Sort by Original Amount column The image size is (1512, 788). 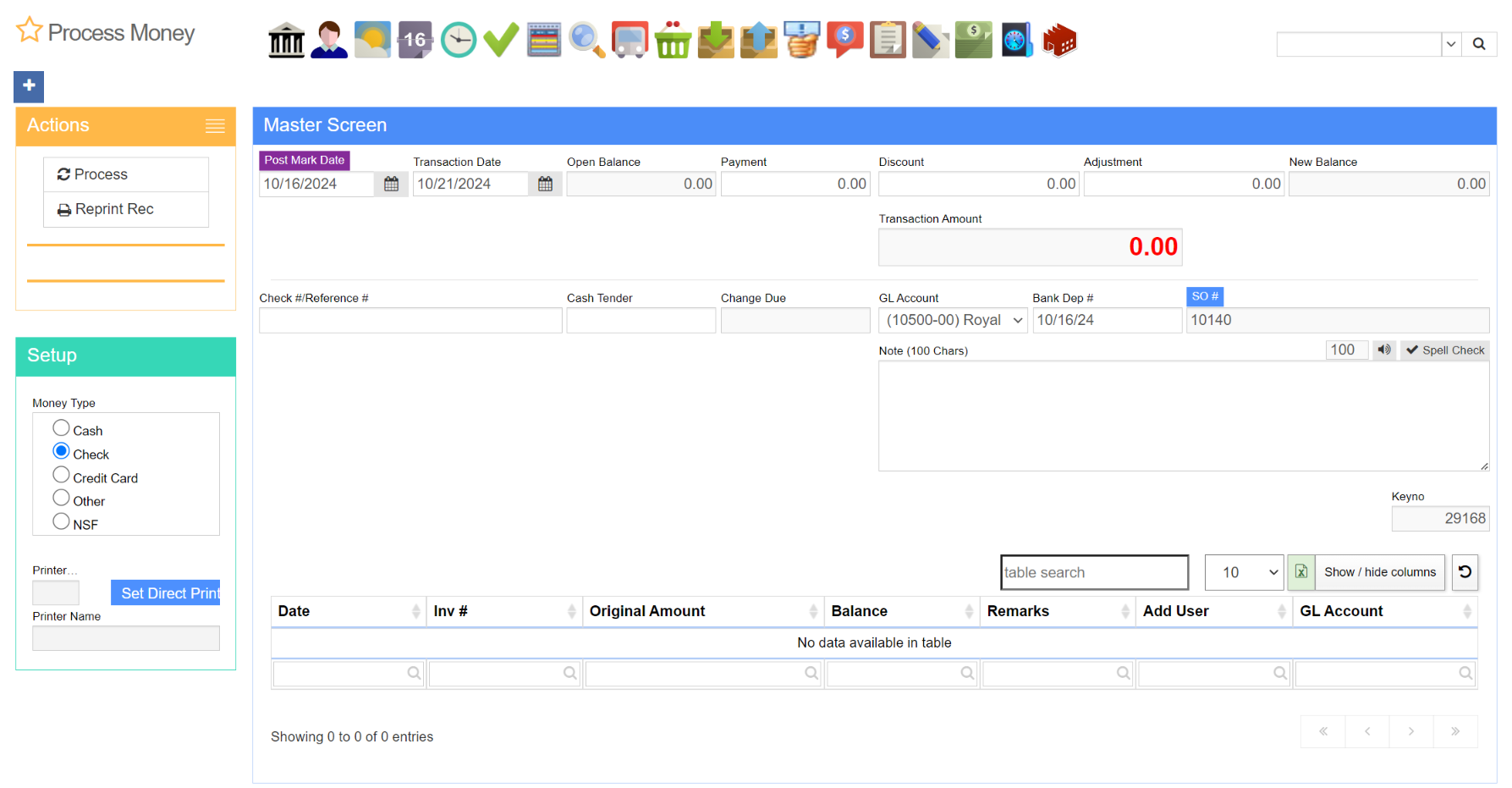pyautogui.click(x=703, y=611)
